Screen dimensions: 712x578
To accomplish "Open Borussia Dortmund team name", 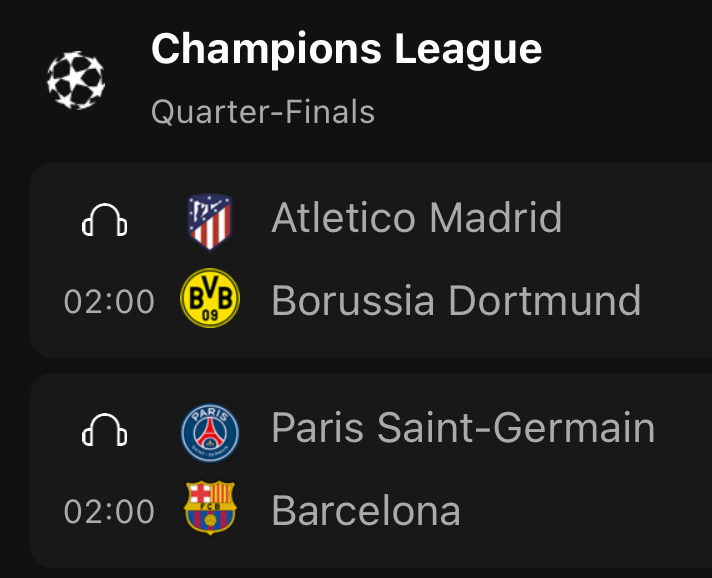I will coord(456,301).
